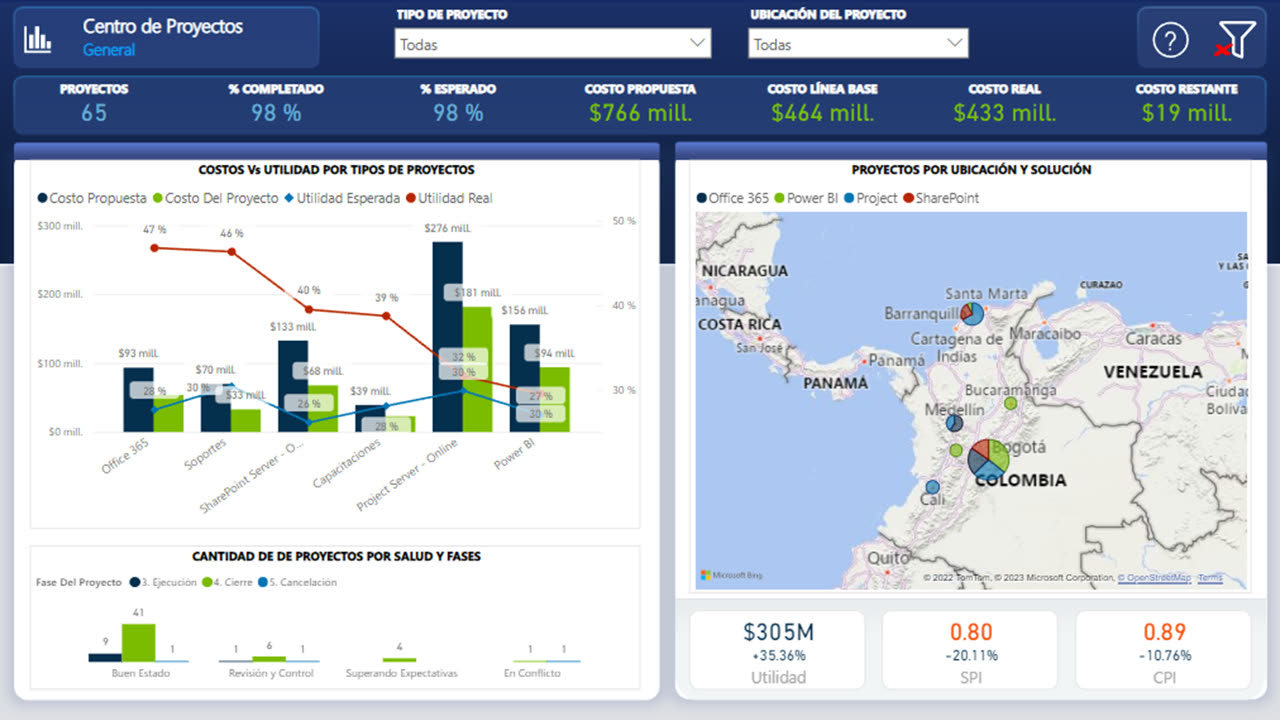Viewport: 1280px width, 720px height.
Task: Open the Tipo de Proyecto dropdown
Action: [553, 44]
